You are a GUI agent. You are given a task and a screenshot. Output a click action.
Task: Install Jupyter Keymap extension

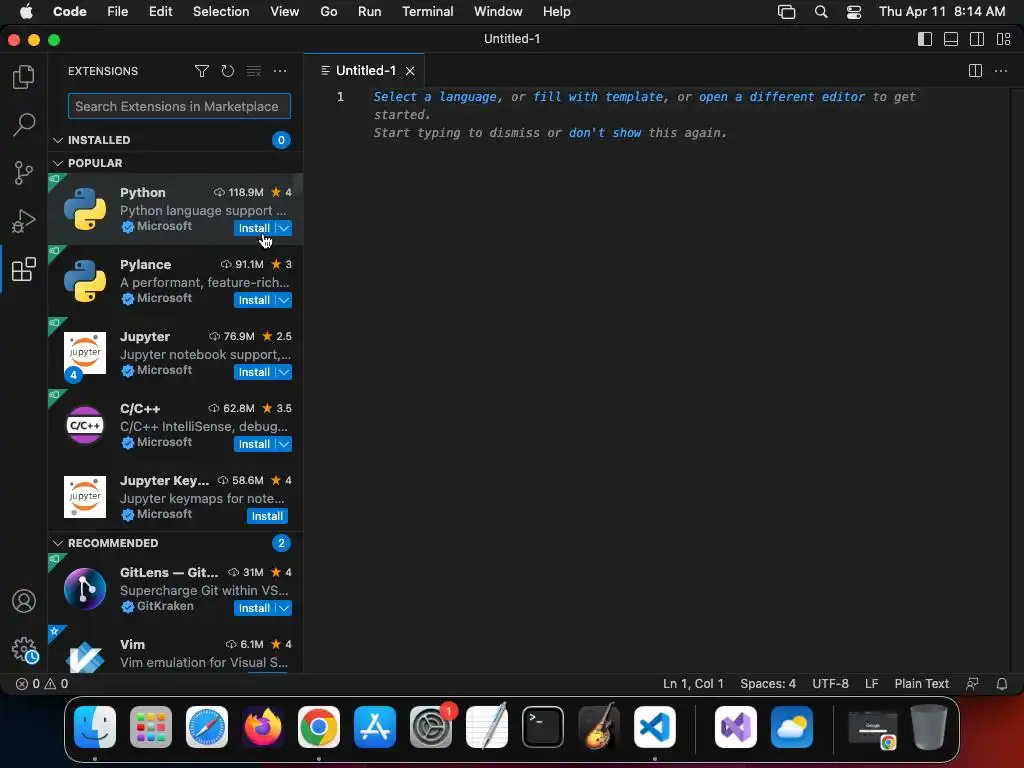267,516
